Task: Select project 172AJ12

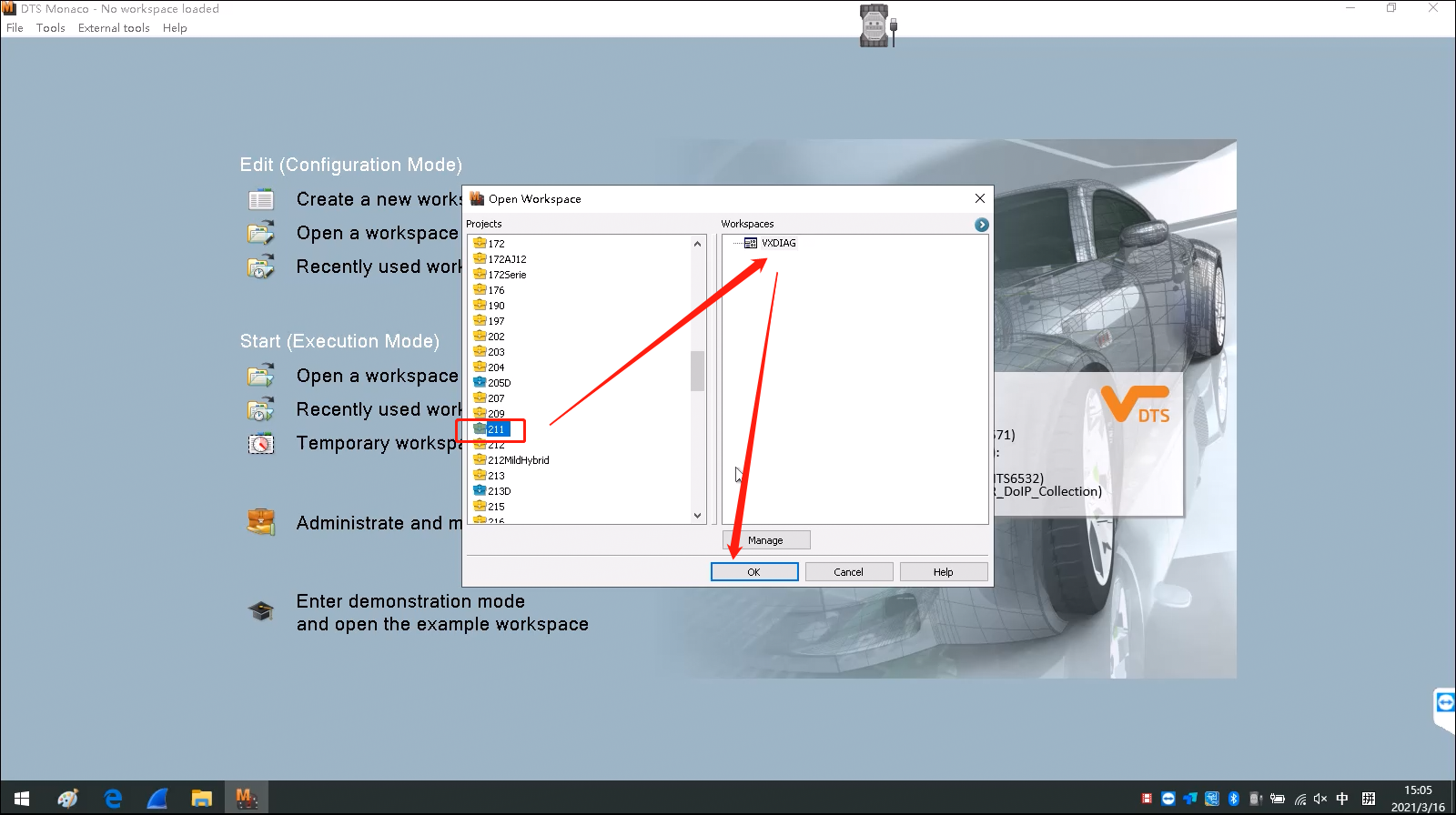Action: pos(500,259)
